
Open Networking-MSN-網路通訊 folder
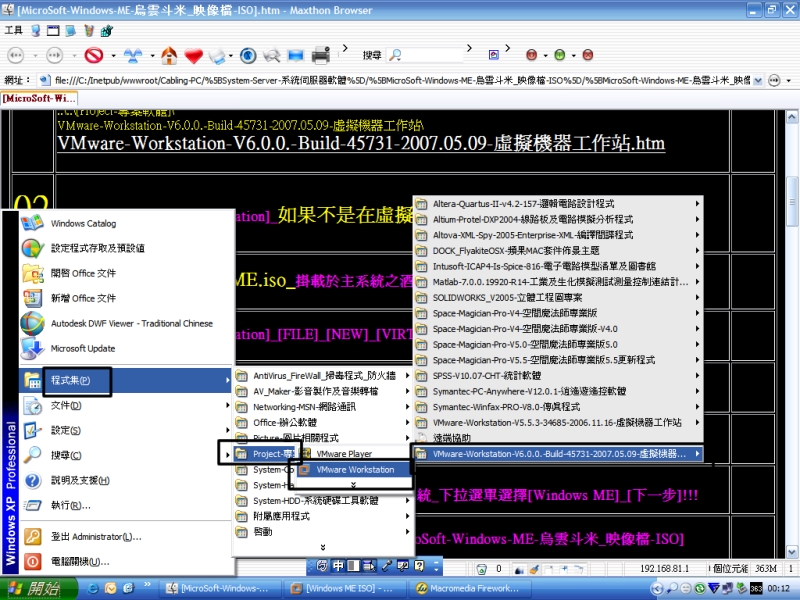323,407
